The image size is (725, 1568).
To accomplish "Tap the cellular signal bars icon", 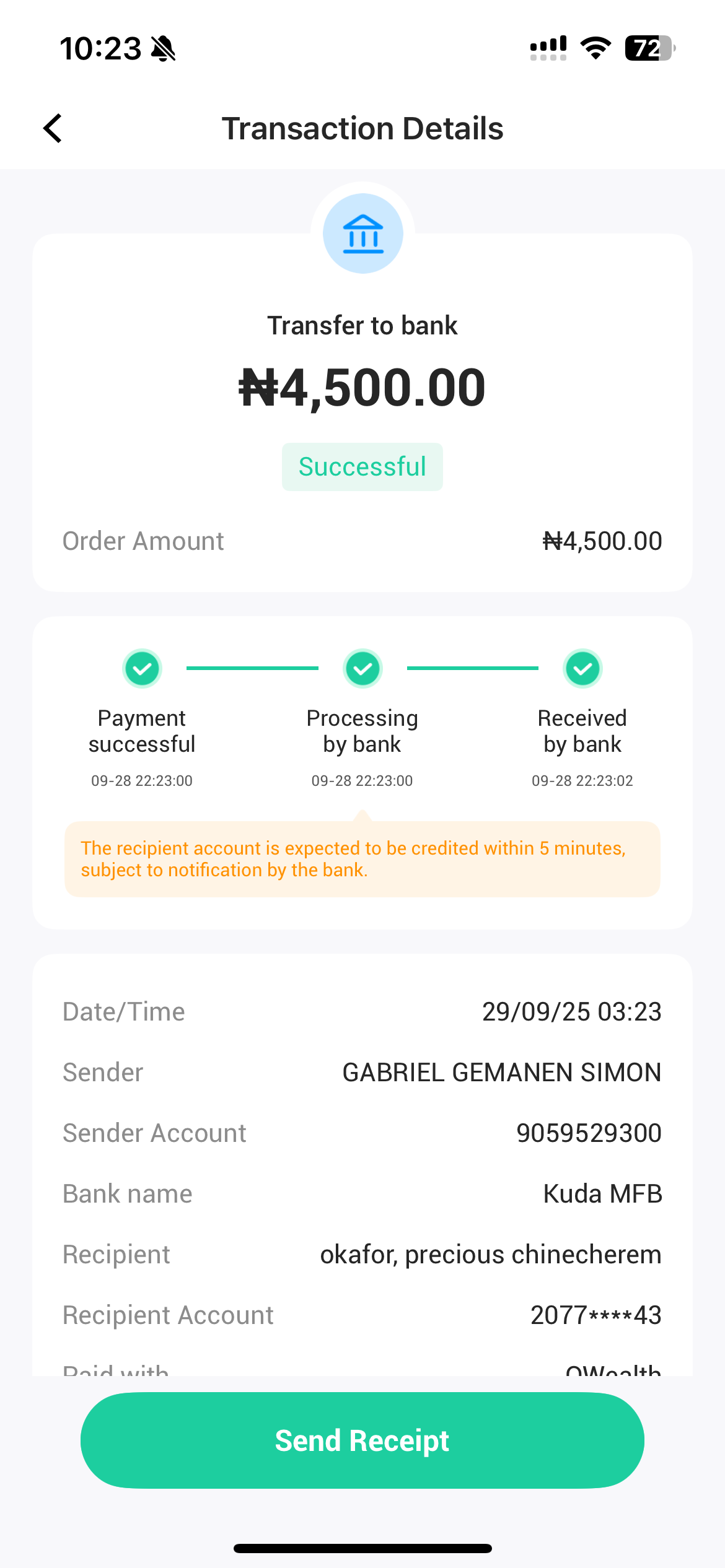I will point(548,48).
